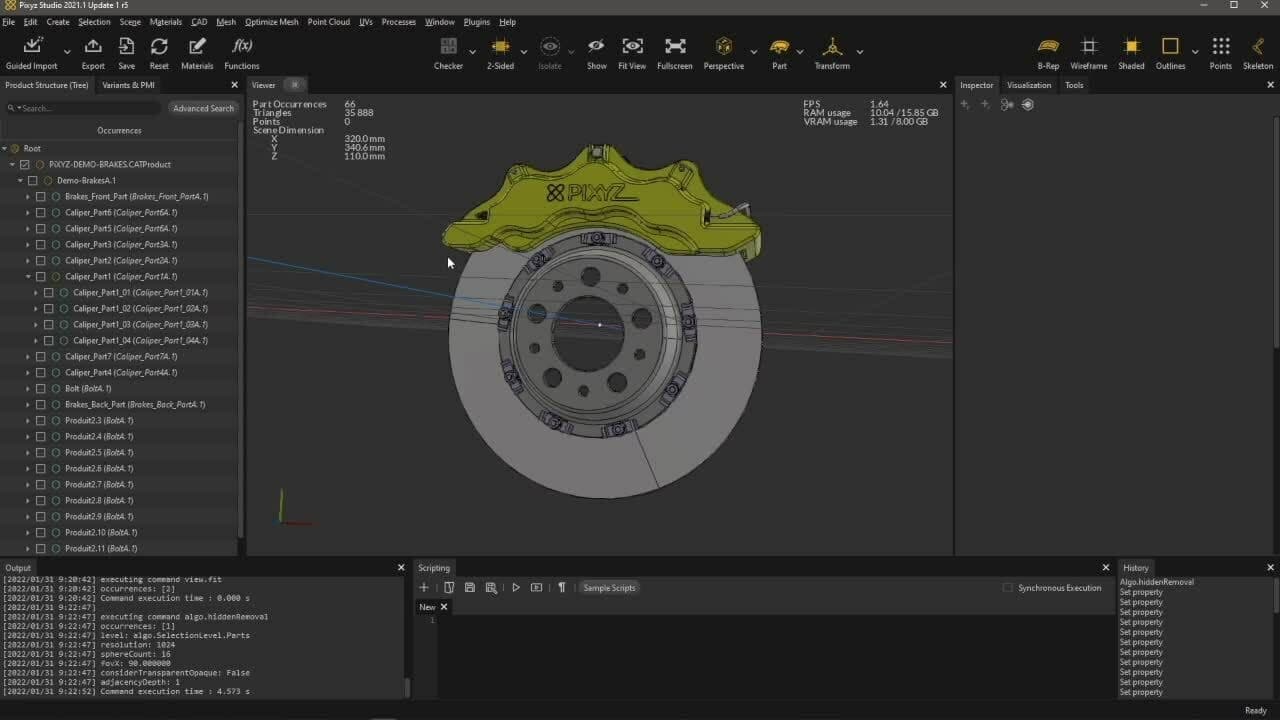Open the Tools tab

click(1074, 85)
